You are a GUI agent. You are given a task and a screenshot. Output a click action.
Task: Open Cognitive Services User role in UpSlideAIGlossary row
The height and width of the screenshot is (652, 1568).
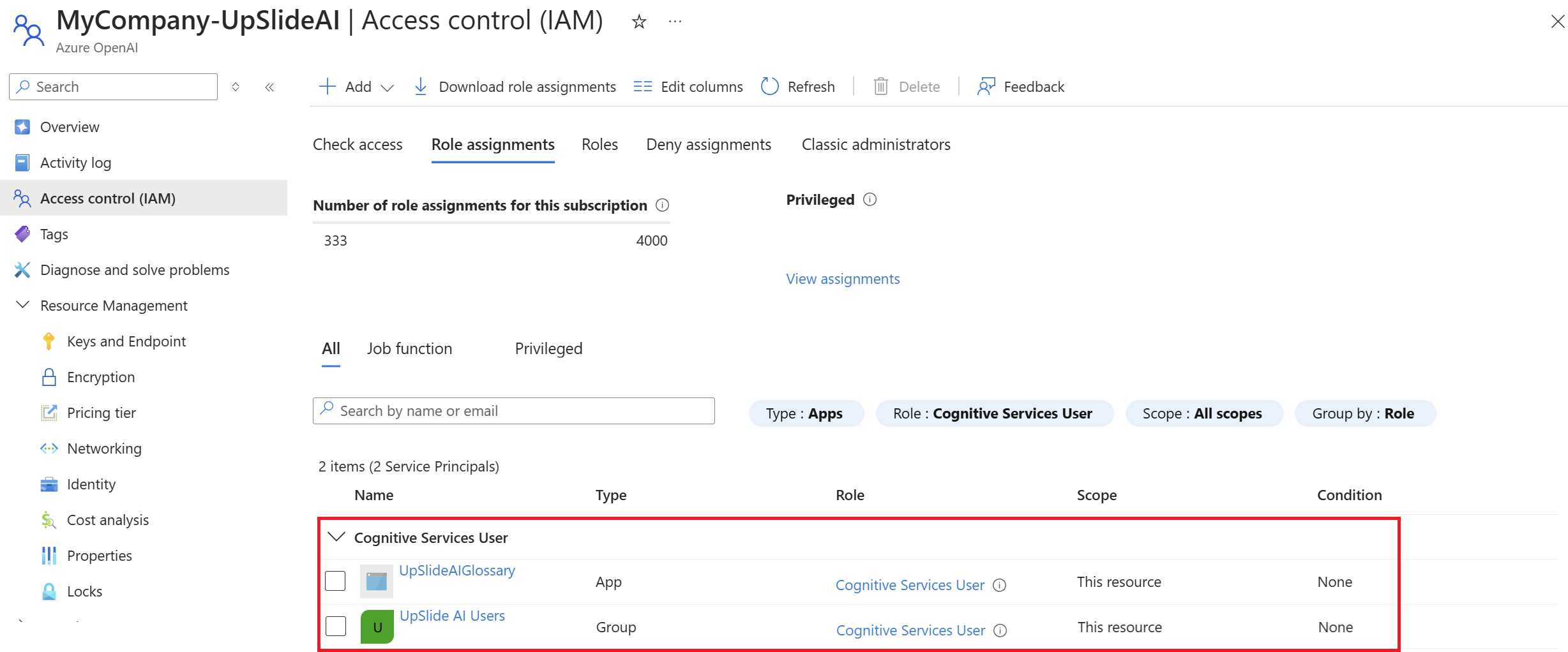[x=910, y=586]
